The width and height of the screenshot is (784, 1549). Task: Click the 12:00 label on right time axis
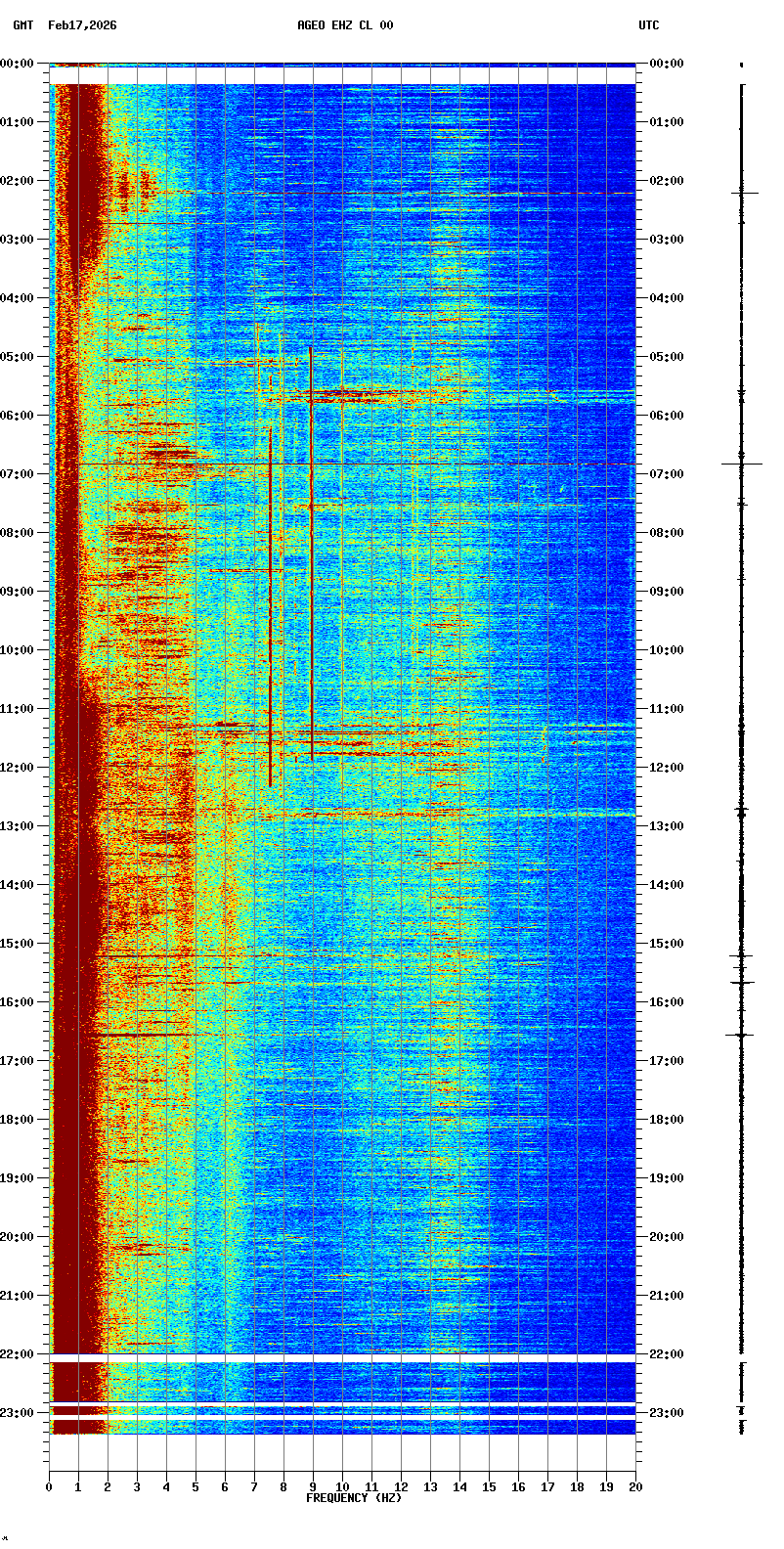pos(667,768)
